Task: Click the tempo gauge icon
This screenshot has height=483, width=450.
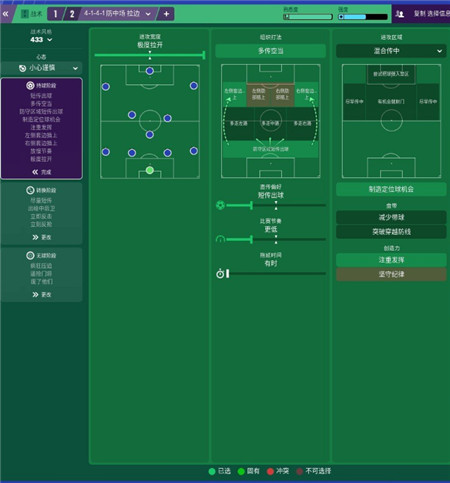Action: (220, 239)
